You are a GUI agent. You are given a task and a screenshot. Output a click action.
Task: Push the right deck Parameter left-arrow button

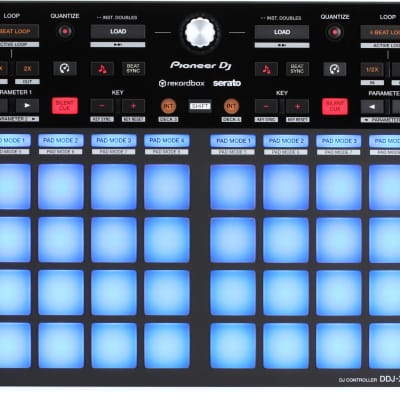tap(372, 107)
